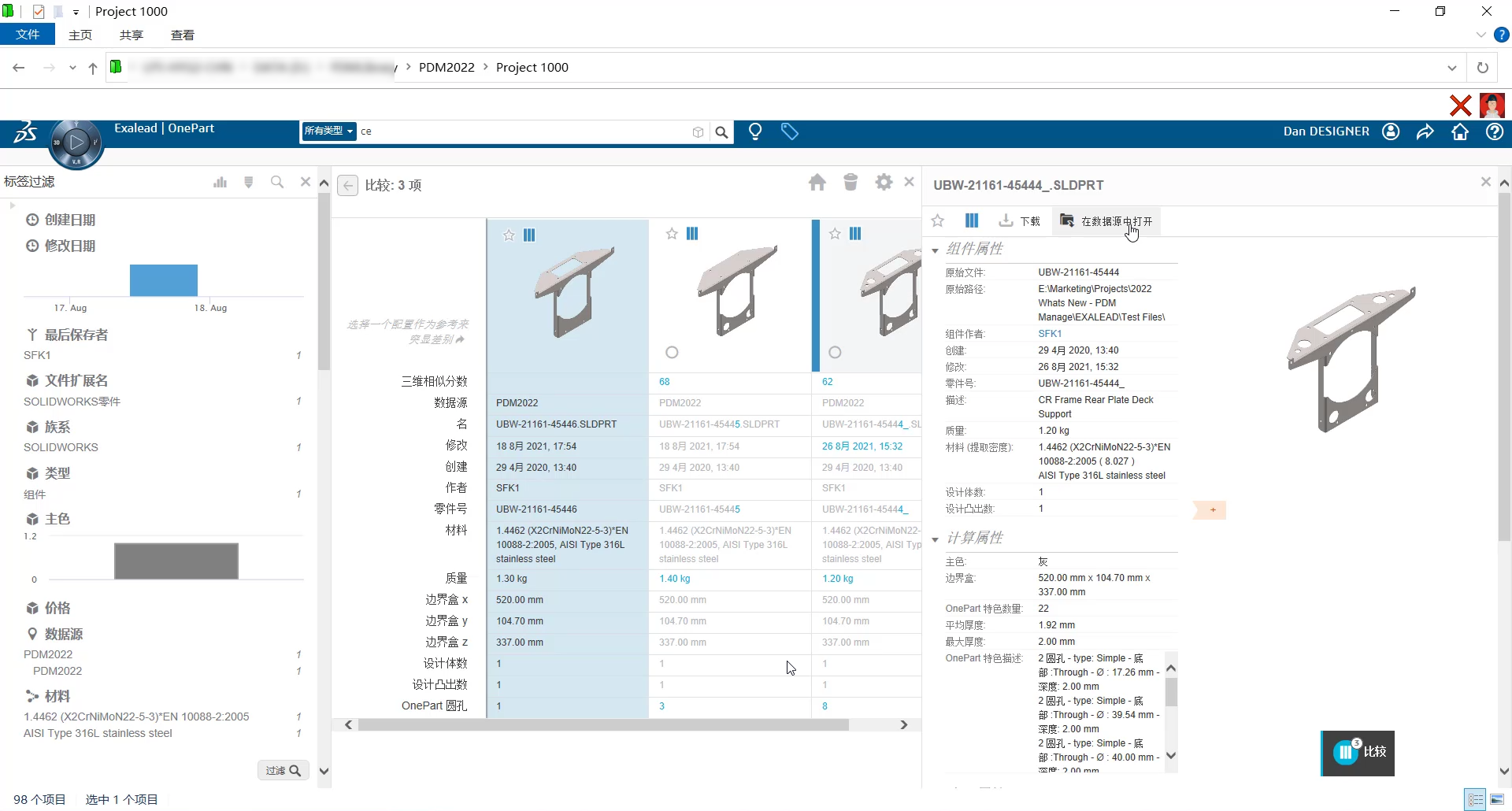The height and width of the screenshot is (811, 1512).
Task: Open the tags icon in the top bar
Action: click(790, 131)
